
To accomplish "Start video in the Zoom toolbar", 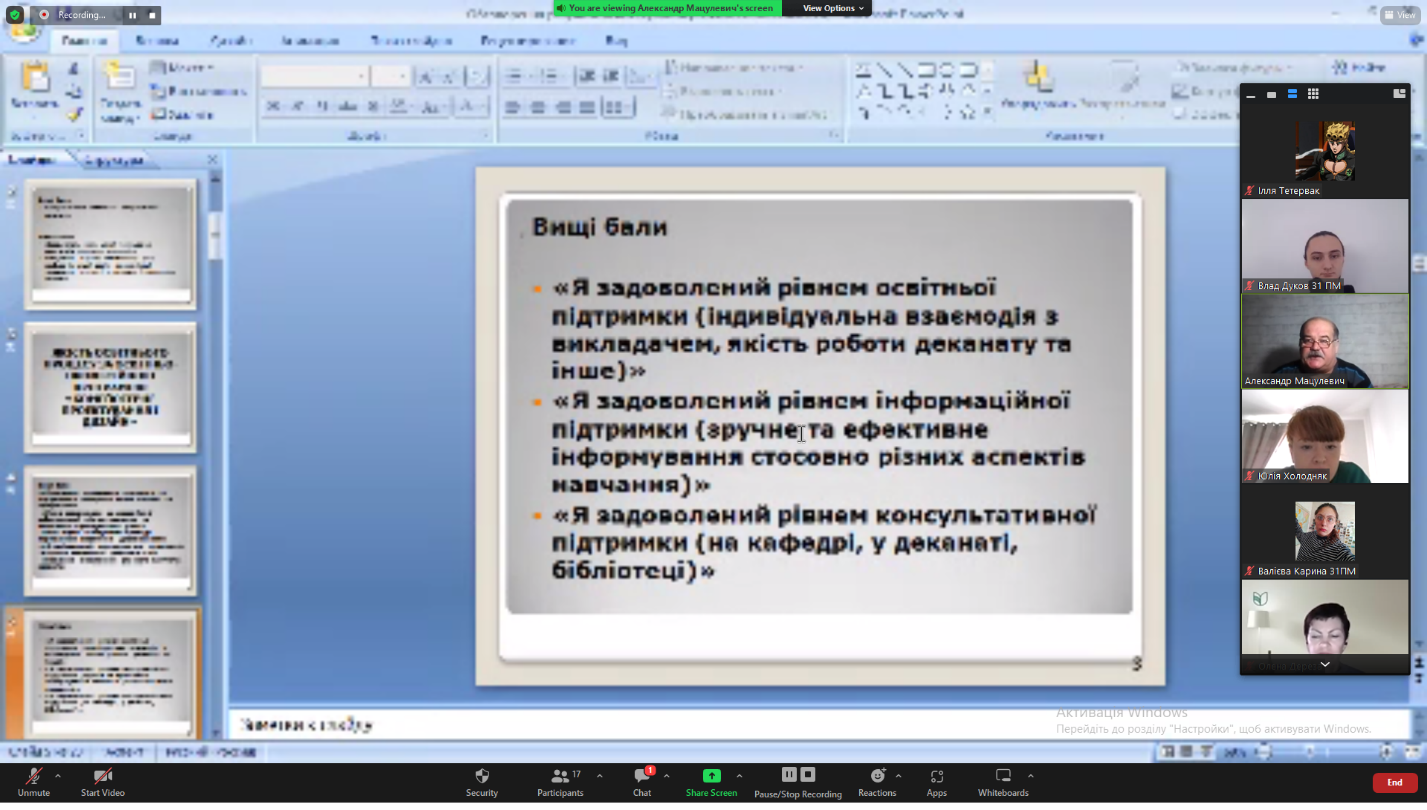I will tap(103, 782).
